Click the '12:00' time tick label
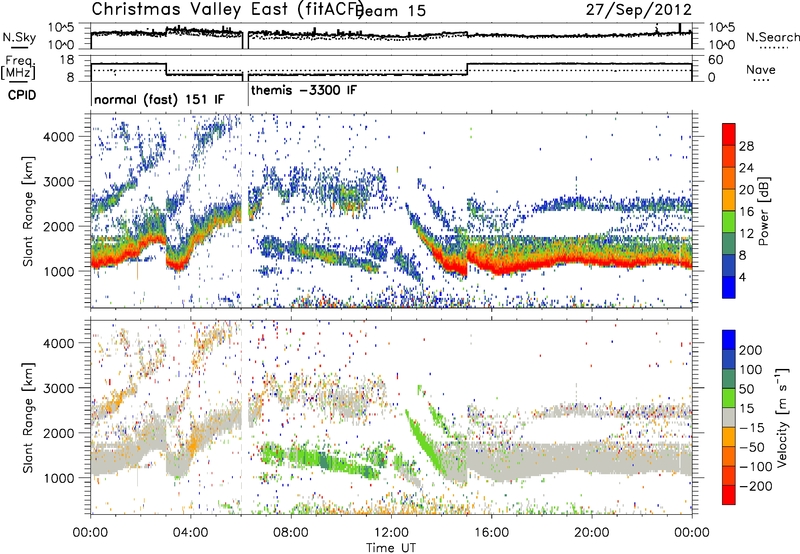 pyautogui.click(x=391, y=533)
